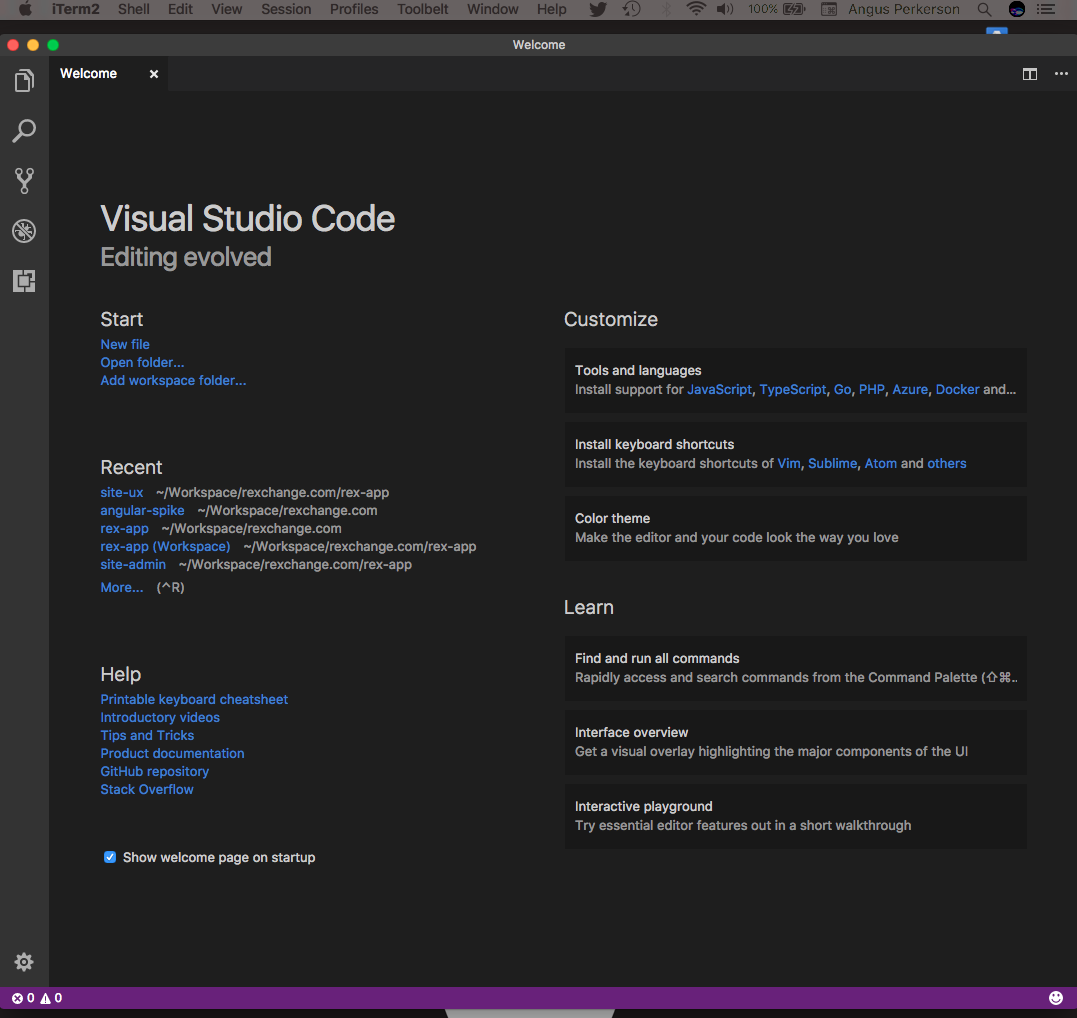Open the editor more actions (...) menu

pos(1060,74)
